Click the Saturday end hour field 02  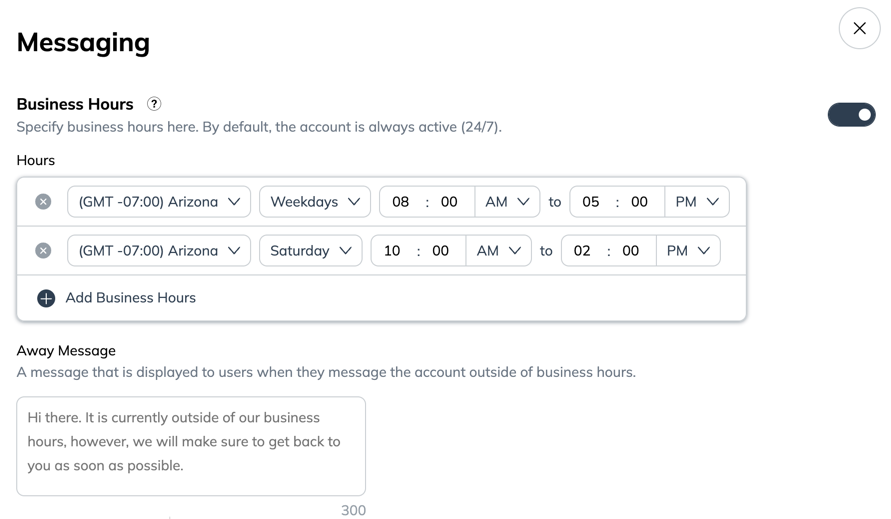(582, 251)
